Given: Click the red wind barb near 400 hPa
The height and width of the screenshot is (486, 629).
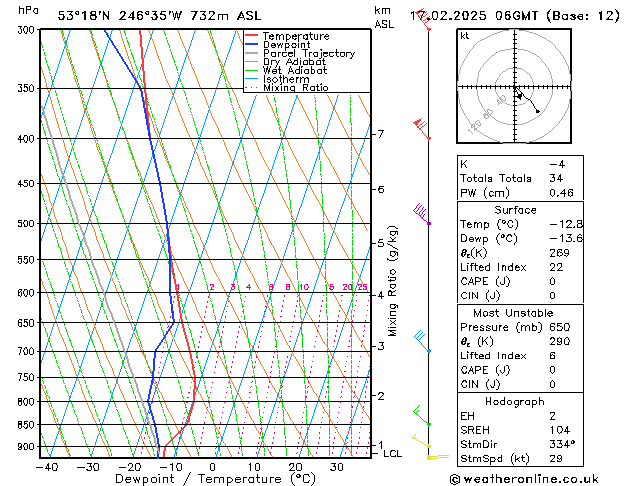Looking at the screenshot, I should (x=423, y=128).
